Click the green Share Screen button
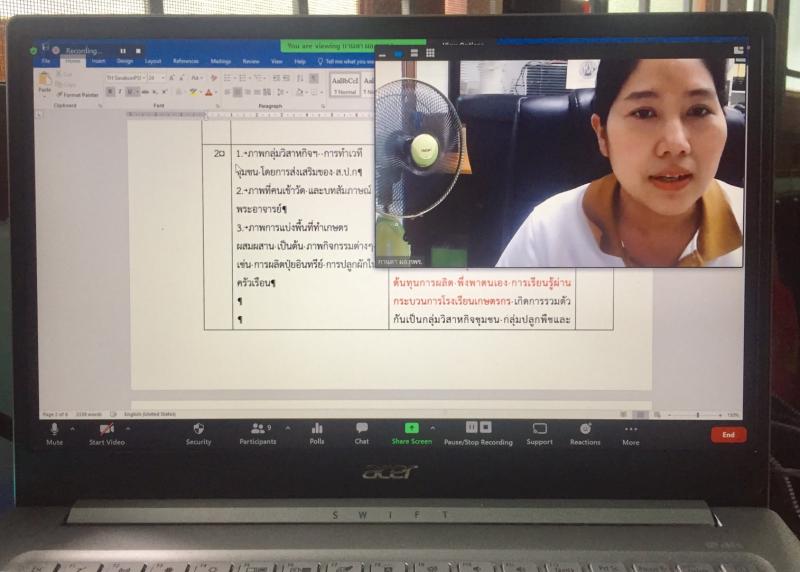This screenshot has height=572, width=800. [412, 434]
